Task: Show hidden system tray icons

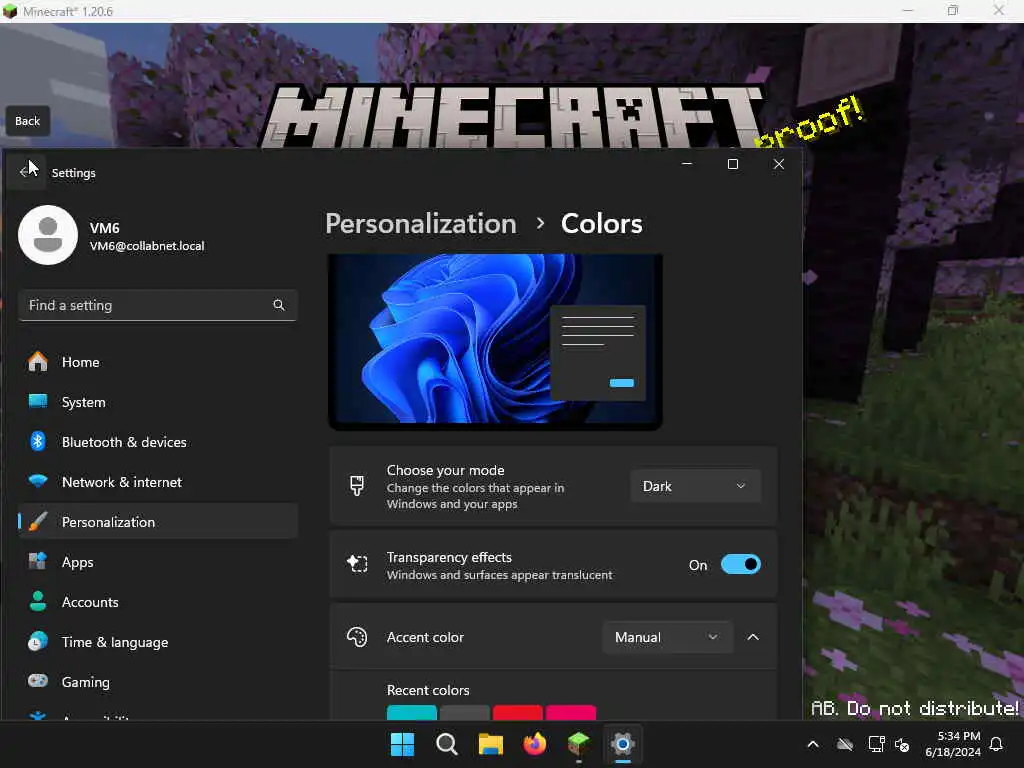Action: 813,744
